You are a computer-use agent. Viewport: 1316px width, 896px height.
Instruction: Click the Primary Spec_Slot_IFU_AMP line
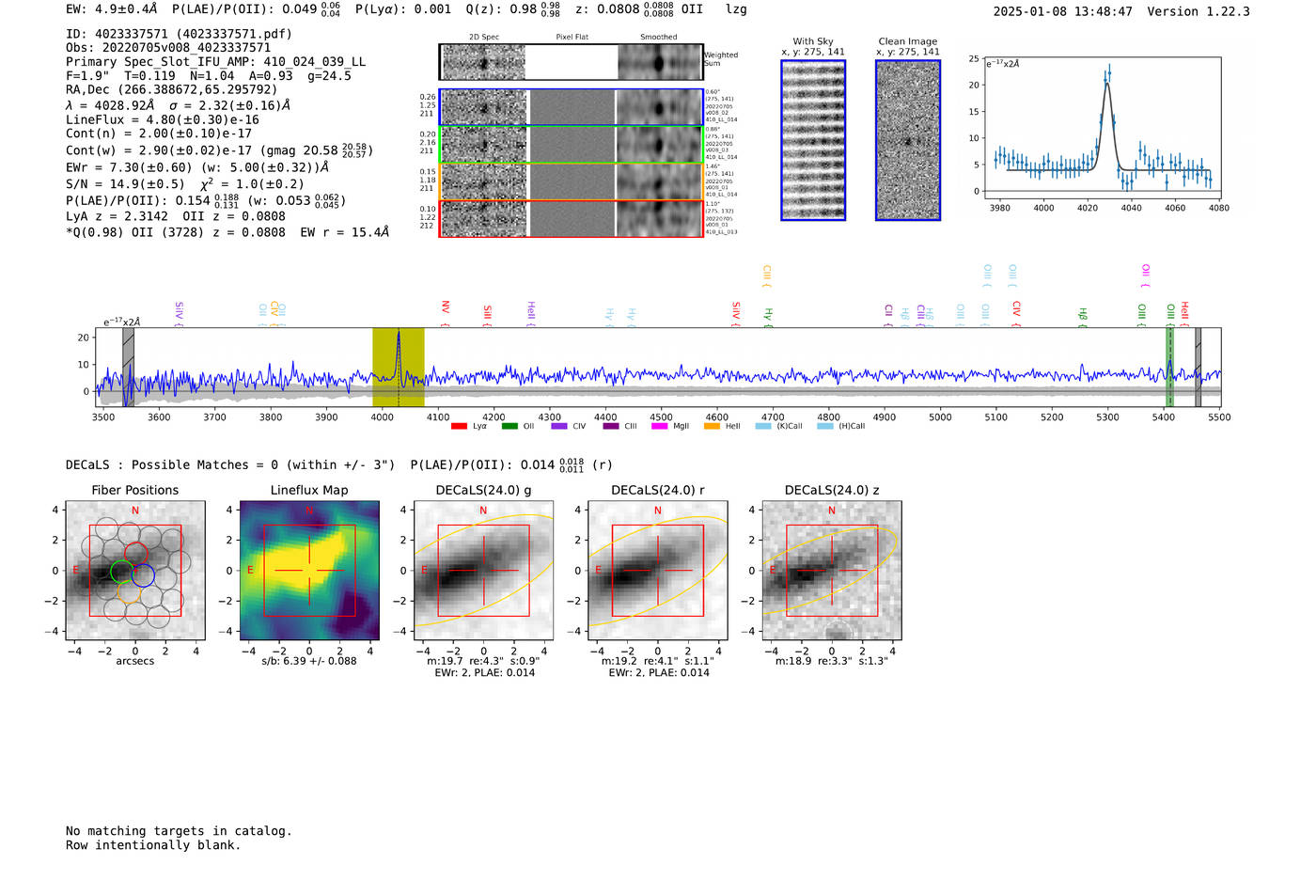click(x=216, y=62)
